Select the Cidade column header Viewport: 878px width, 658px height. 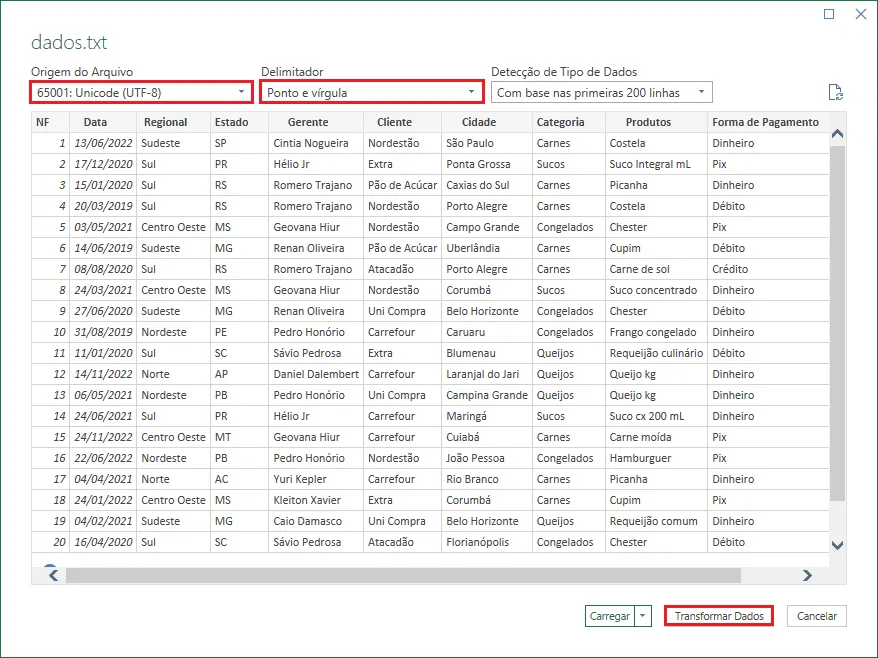click(x=487, y=122)
